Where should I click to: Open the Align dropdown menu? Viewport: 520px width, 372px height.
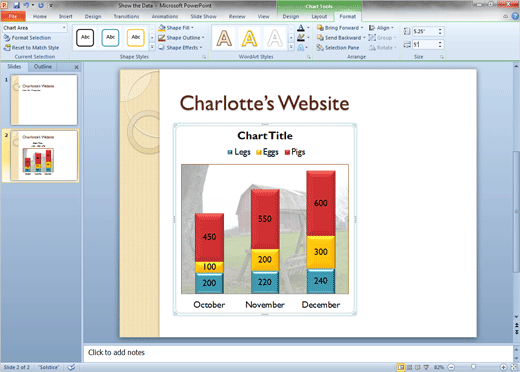click(381, 28)
